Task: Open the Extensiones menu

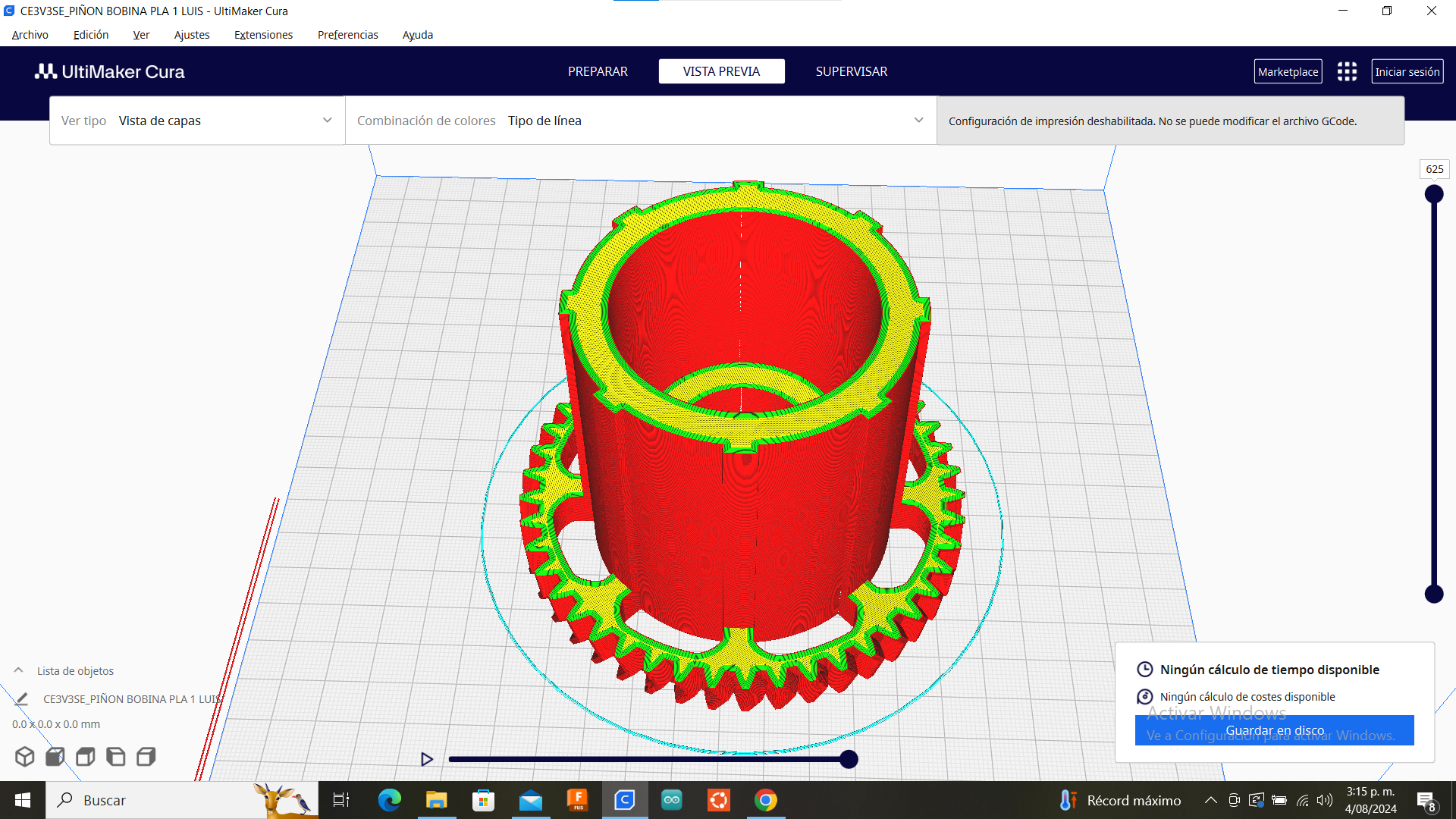Action: click(263, 35)
